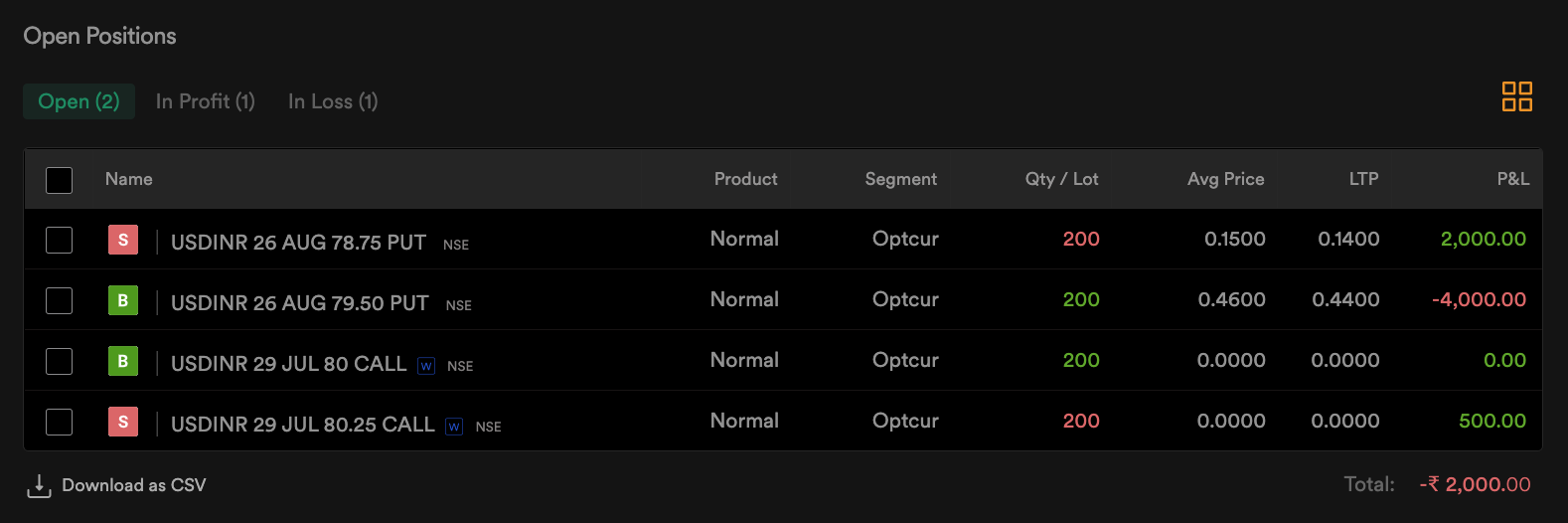Screen dimensions: 1568x523
Task: Click weekly W icon on 80.25 CALL
Action: [x=454, y=427]
